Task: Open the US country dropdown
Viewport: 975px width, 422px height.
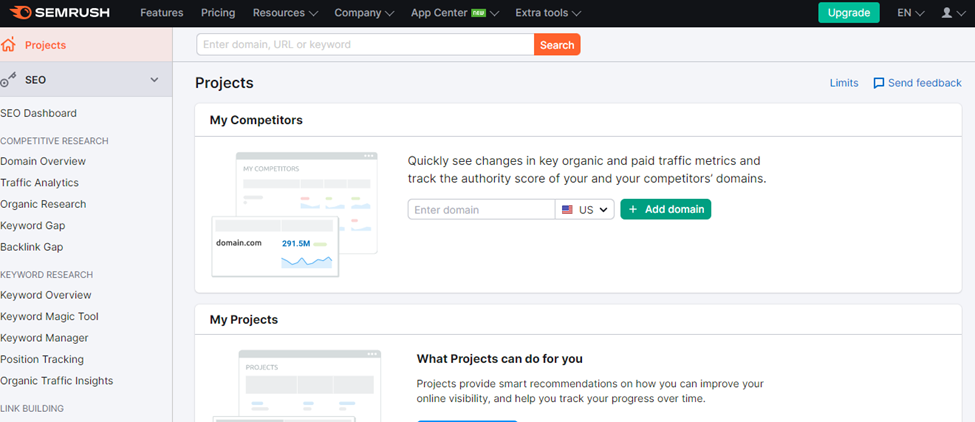Action: coord(585,209)
